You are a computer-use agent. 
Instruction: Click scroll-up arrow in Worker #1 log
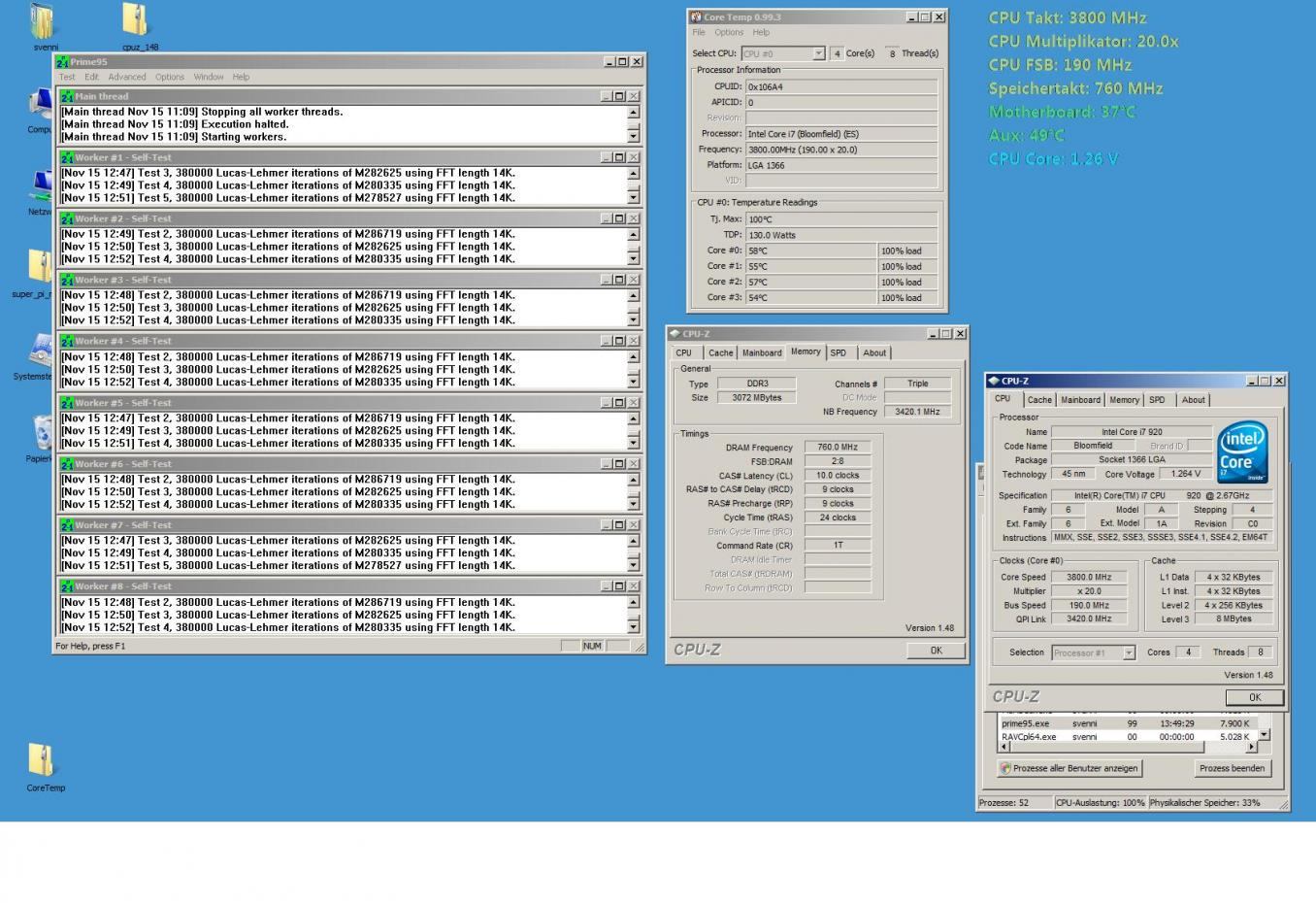tap(634, 173)
